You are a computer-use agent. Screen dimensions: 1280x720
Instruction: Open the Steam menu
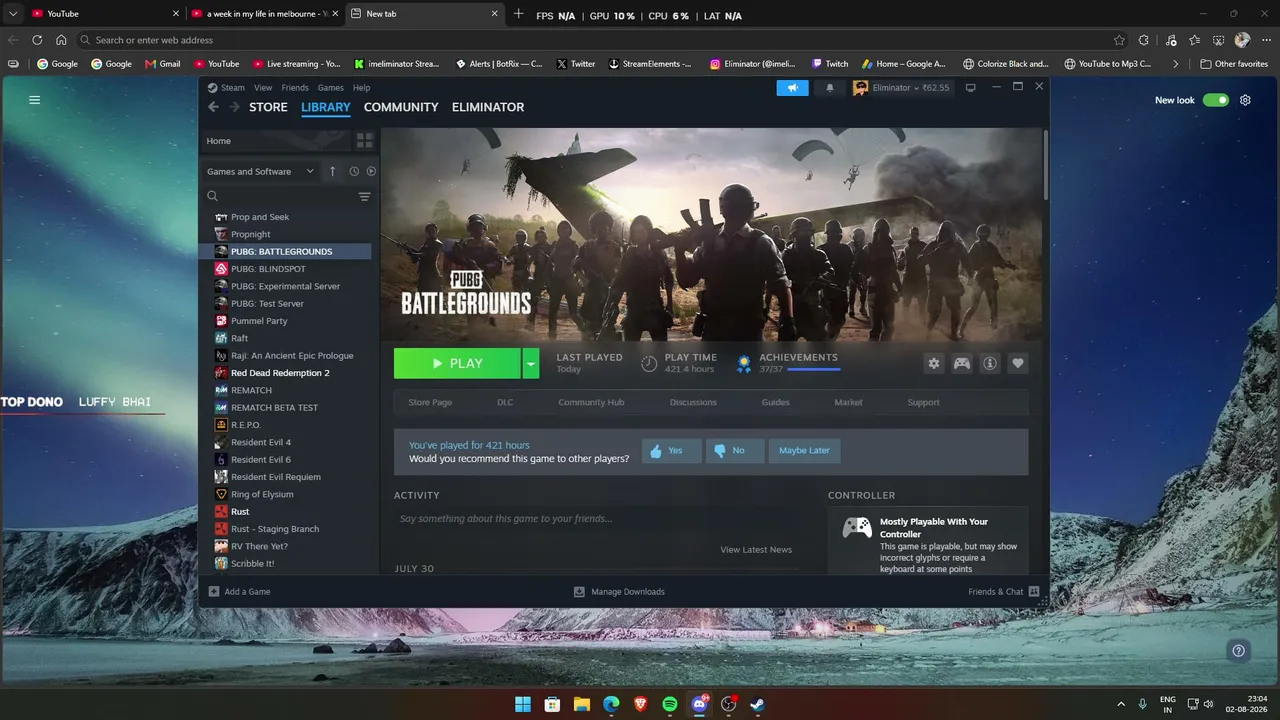(232, 88)
